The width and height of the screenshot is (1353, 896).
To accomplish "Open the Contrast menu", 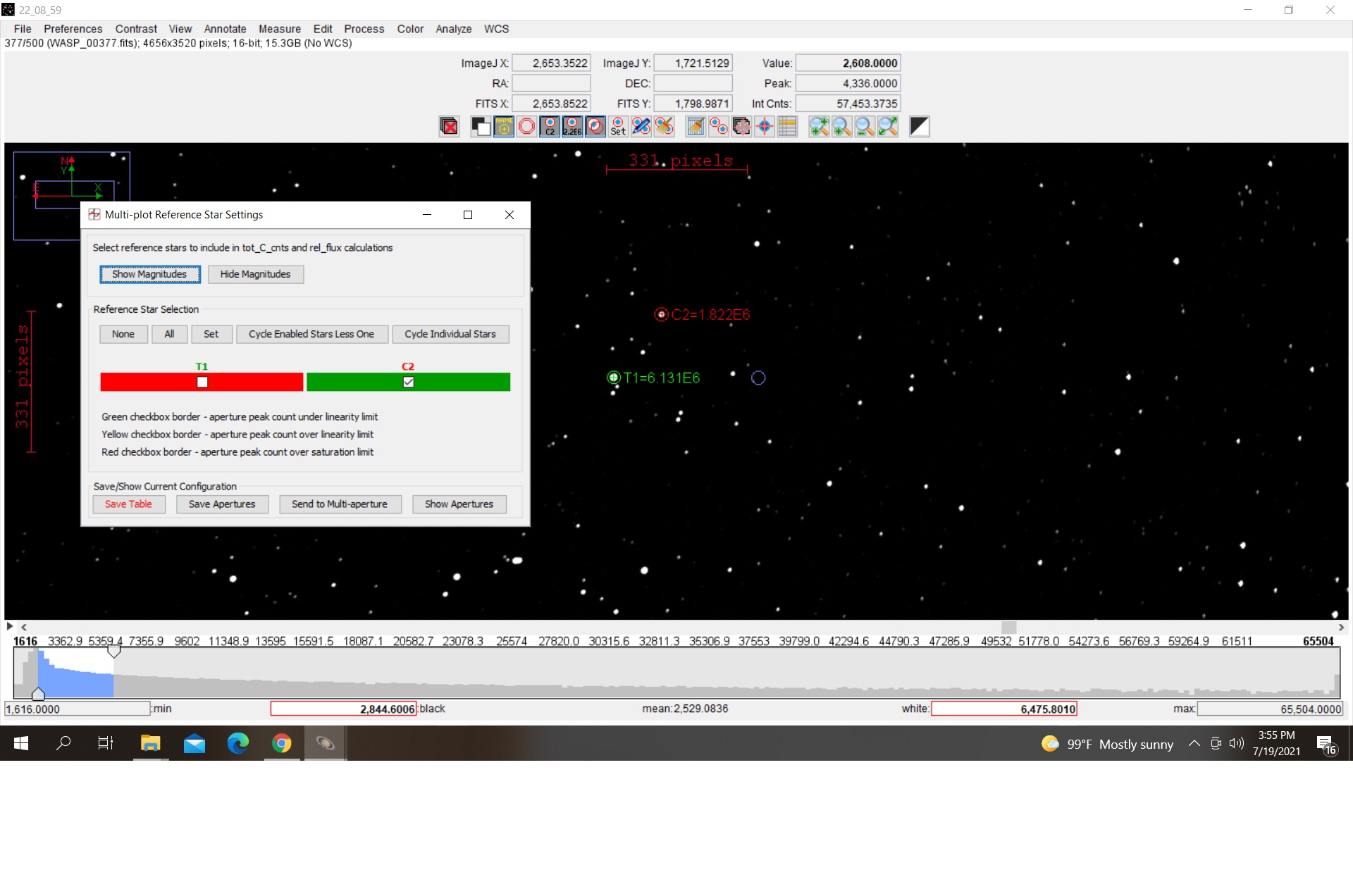I will (x=136, y=29).
